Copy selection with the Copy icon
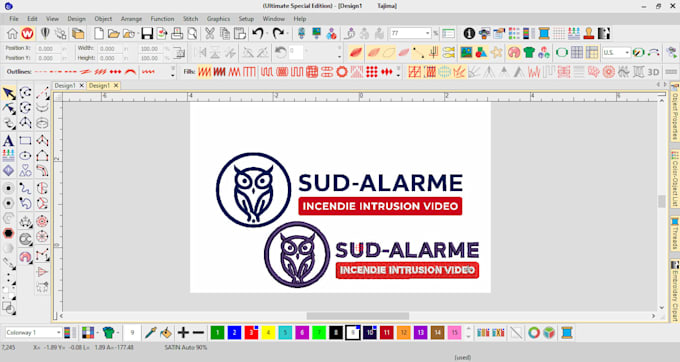 (225, 33)
